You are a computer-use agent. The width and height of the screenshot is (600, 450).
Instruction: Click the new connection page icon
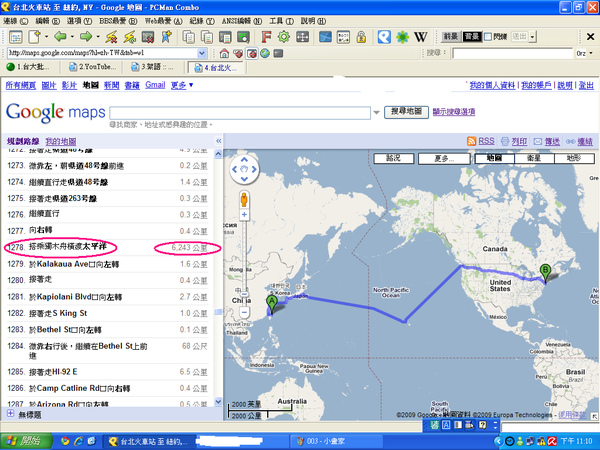click(x=34, y=37)
